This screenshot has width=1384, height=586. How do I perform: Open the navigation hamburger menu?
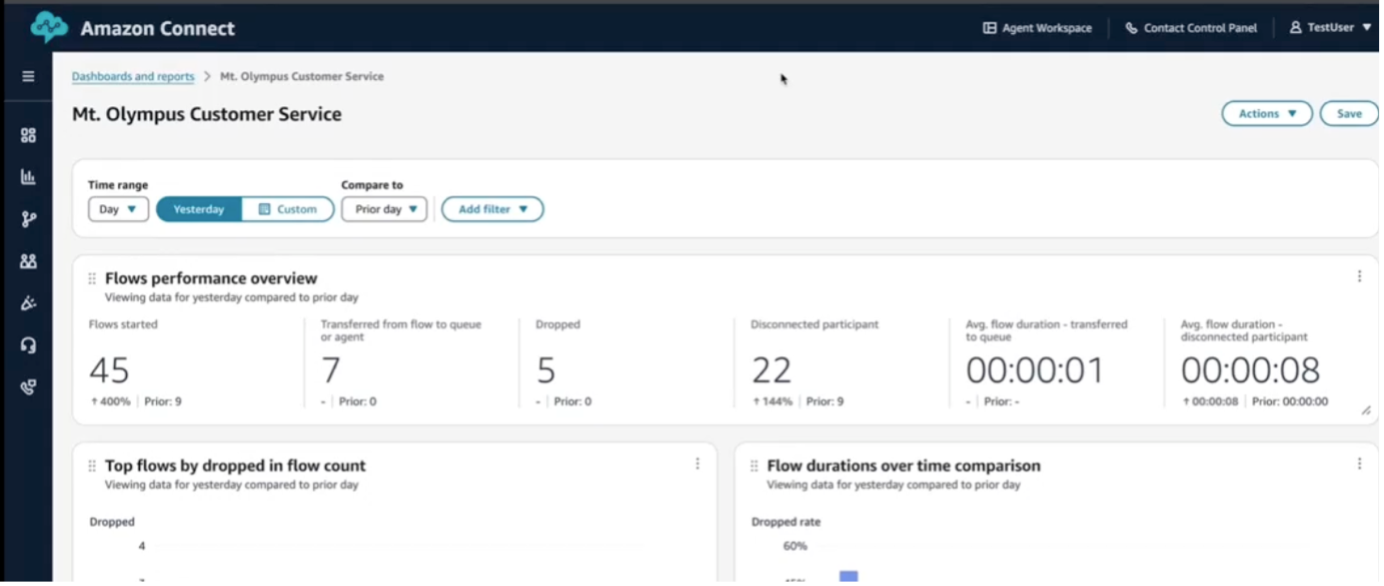point(27,75)
